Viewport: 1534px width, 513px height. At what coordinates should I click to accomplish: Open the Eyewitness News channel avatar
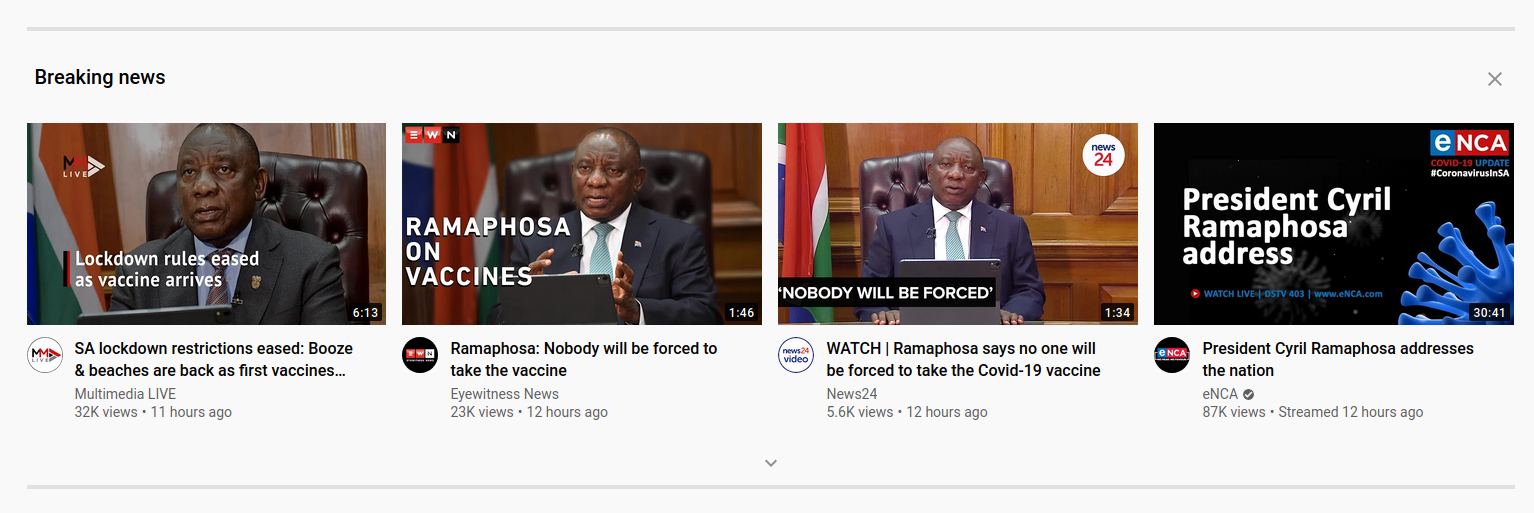420,355
